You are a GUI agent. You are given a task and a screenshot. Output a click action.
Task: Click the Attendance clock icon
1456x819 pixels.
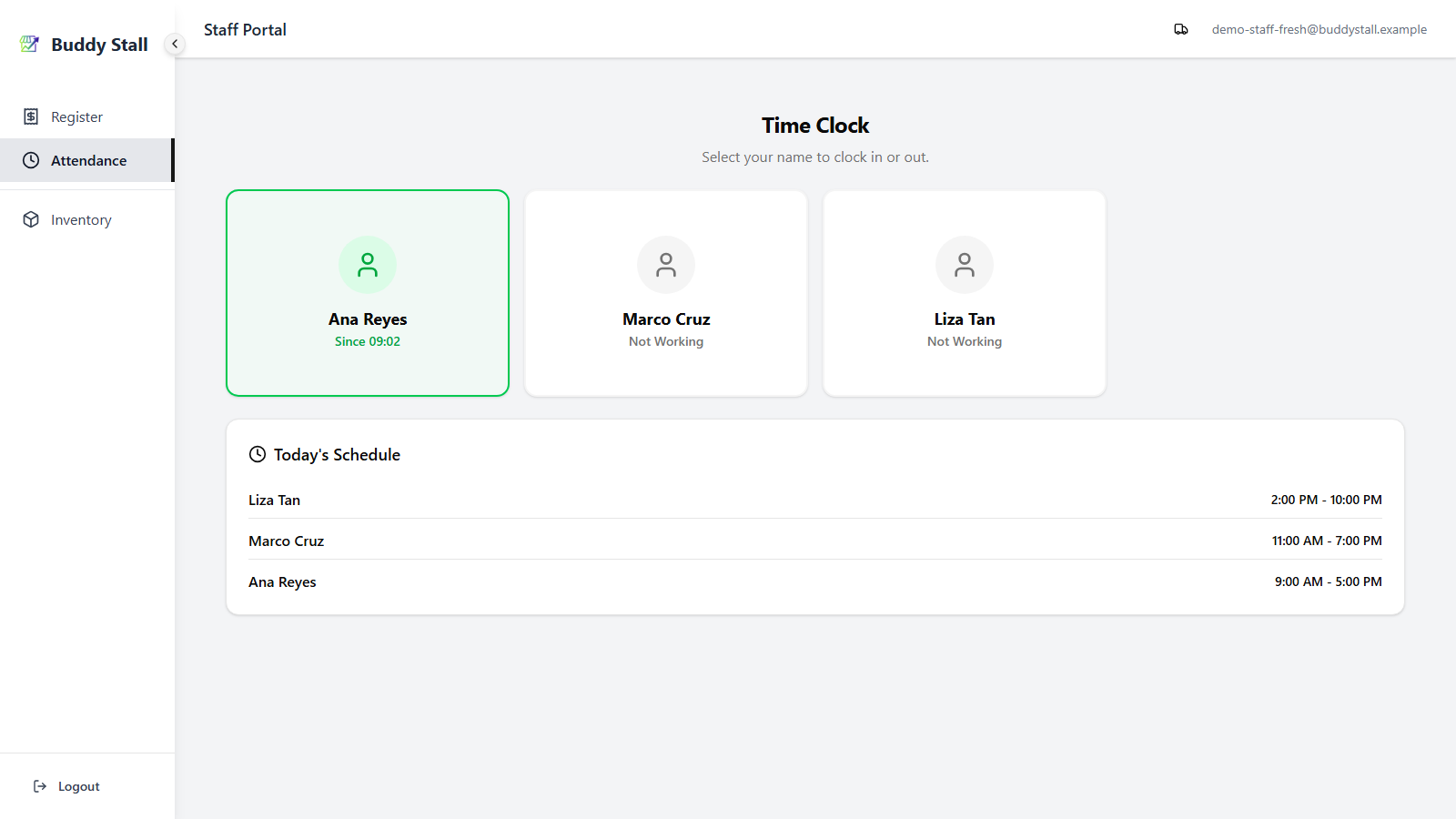31,160
